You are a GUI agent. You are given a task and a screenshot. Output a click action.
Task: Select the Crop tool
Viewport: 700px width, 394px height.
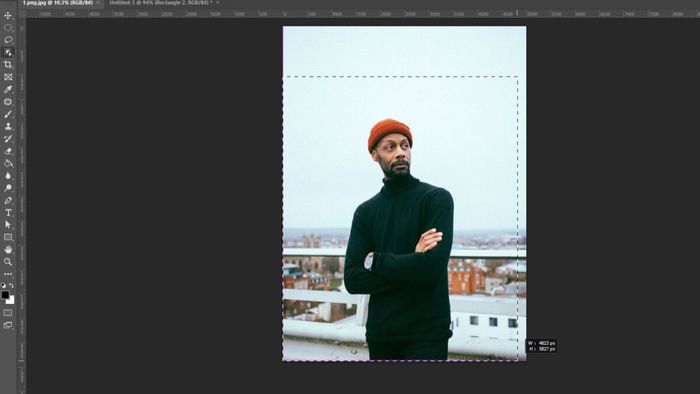pos(8,65)
